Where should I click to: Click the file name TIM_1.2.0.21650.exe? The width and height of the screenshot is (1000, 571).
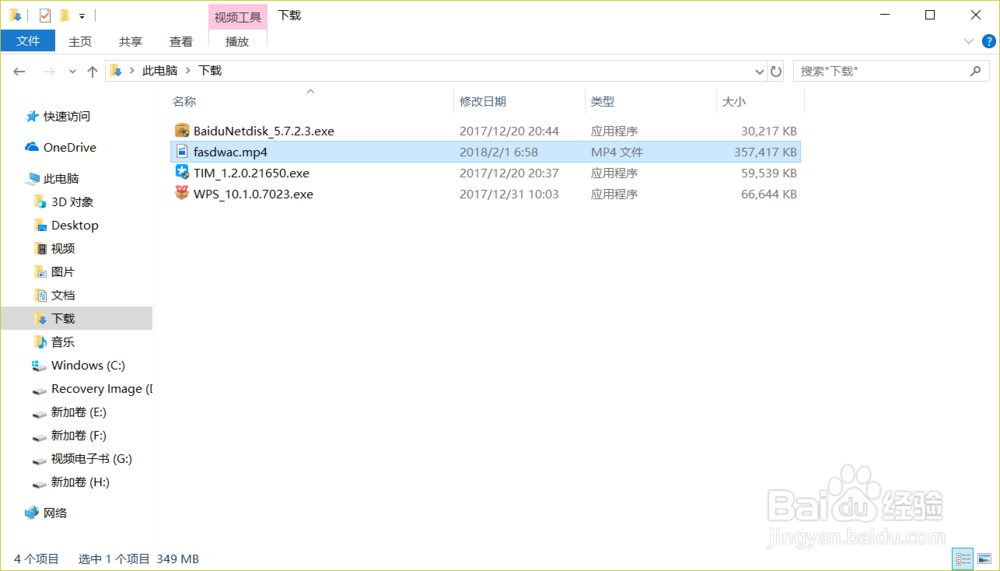(x=251, y=173)
